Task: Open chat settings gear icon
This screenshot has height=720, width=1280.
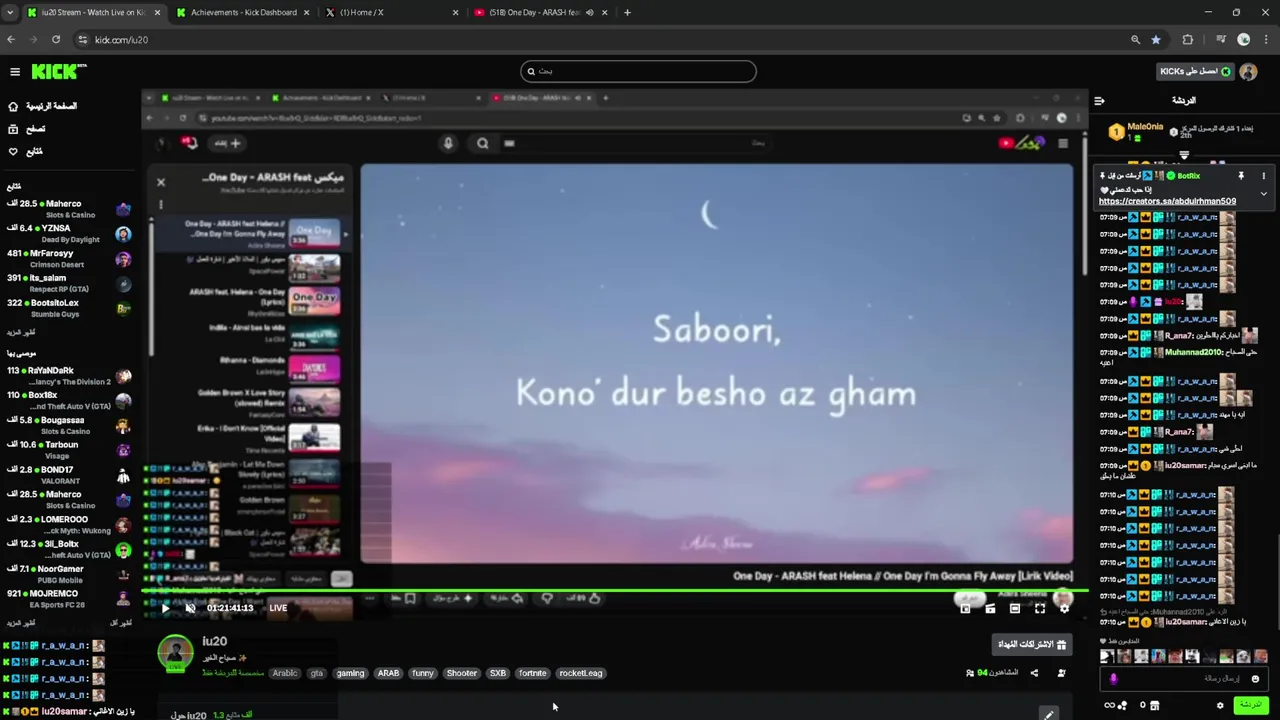Action: [1220, 705]
